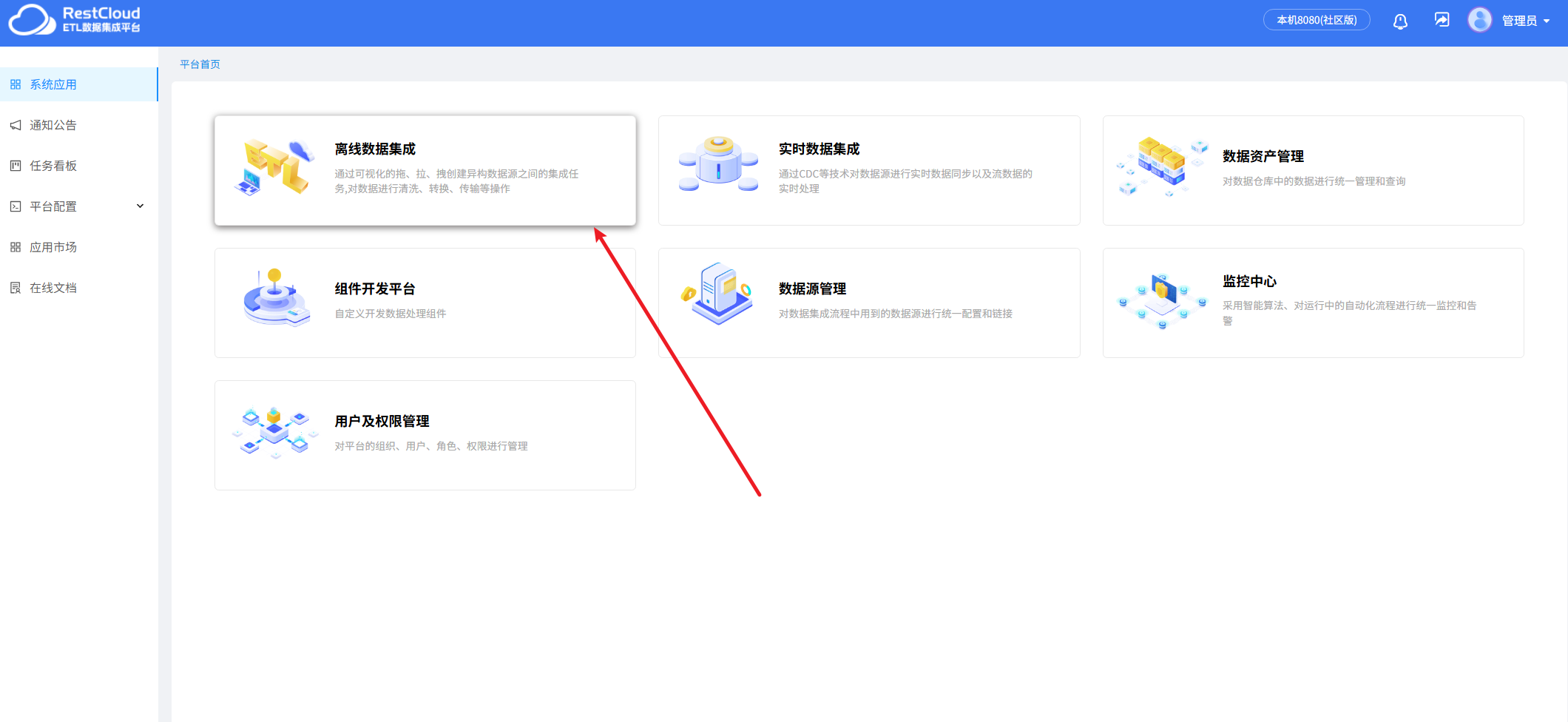Collapse the 平台配置 chevron arrow

tap(140, 206)
